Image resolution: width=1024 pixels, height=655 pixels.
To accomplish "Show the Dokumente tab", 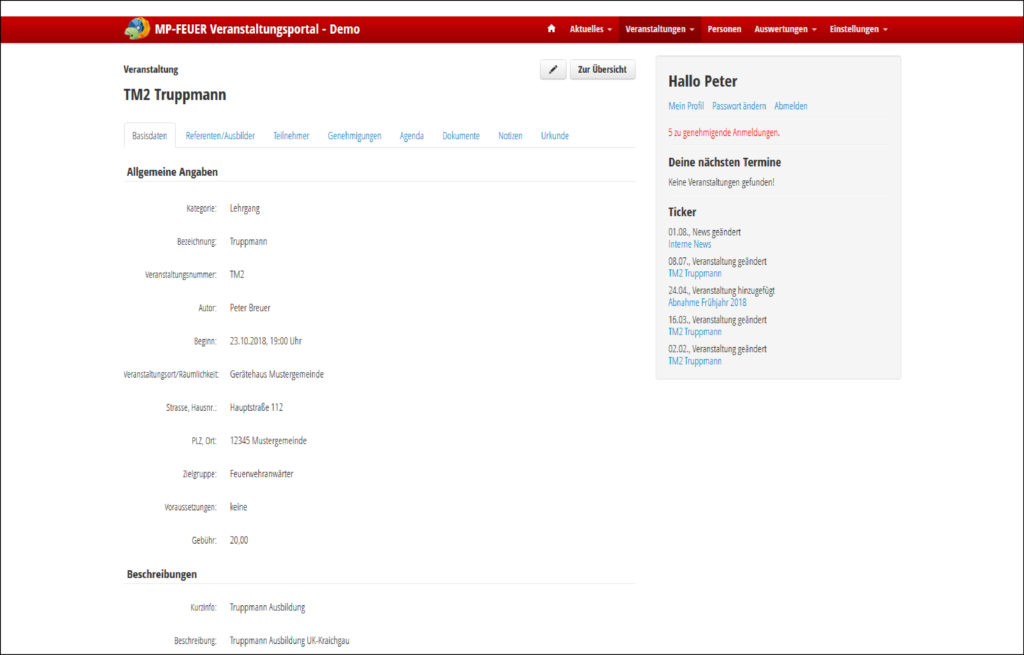I will pos(461,136).
